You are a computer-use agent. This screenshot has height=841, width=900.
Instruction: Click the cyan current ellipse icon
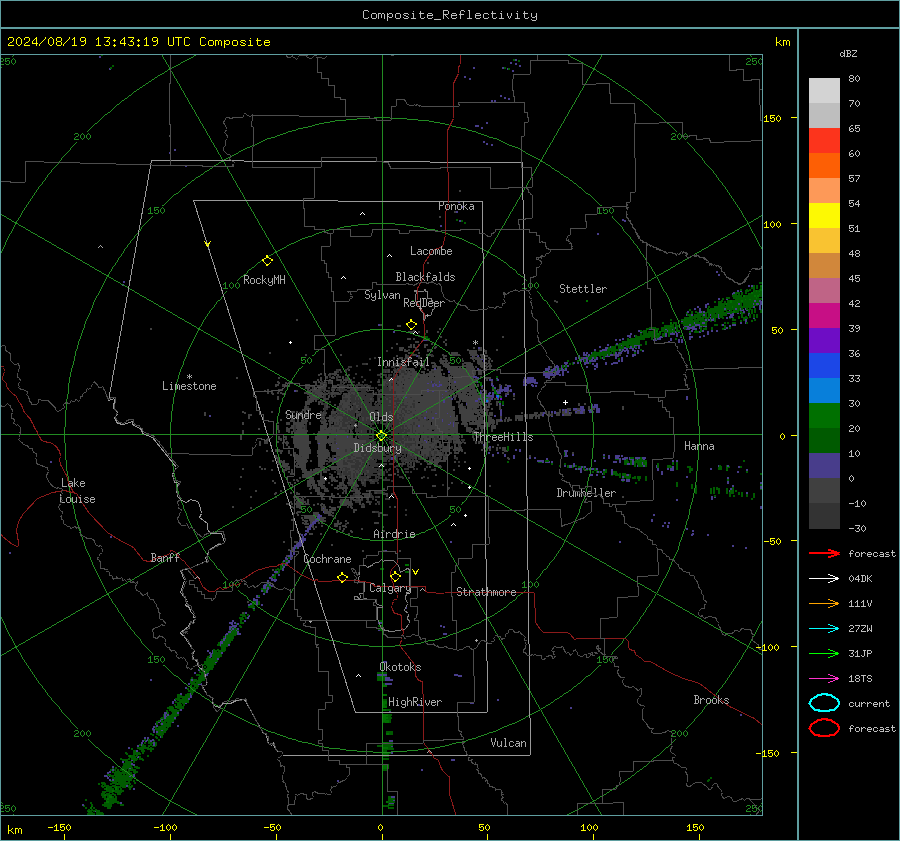tap(824, 703)
